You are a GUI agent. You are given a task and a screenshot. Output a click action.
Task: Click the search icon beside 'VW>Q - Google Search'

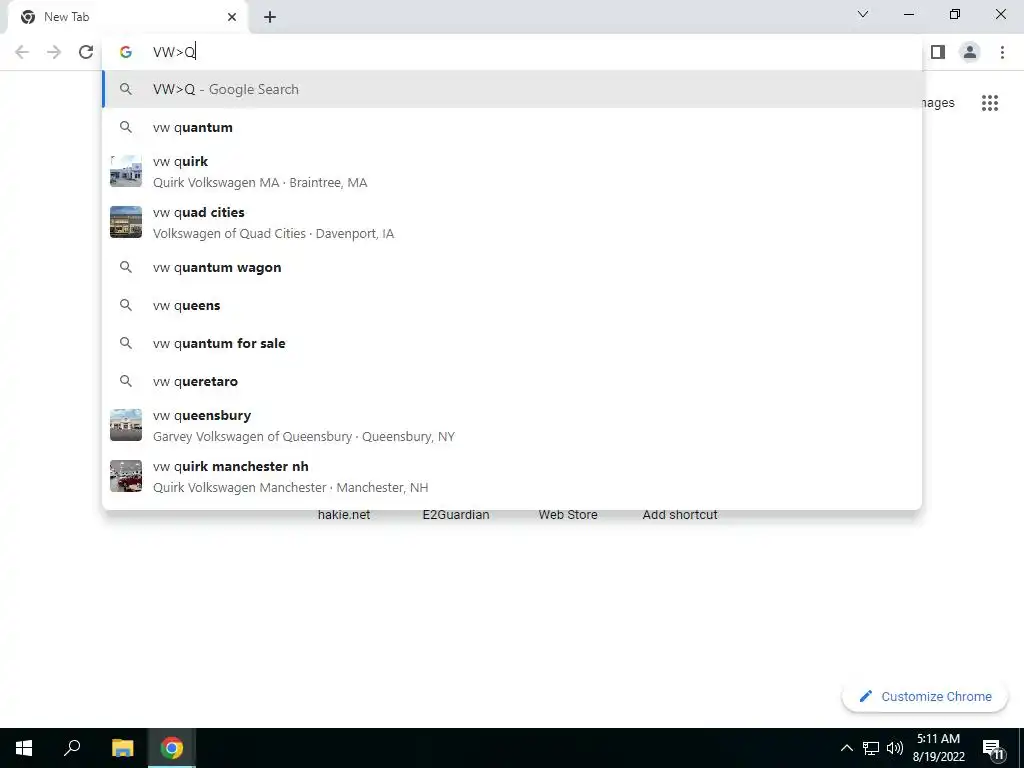[126, 89]
